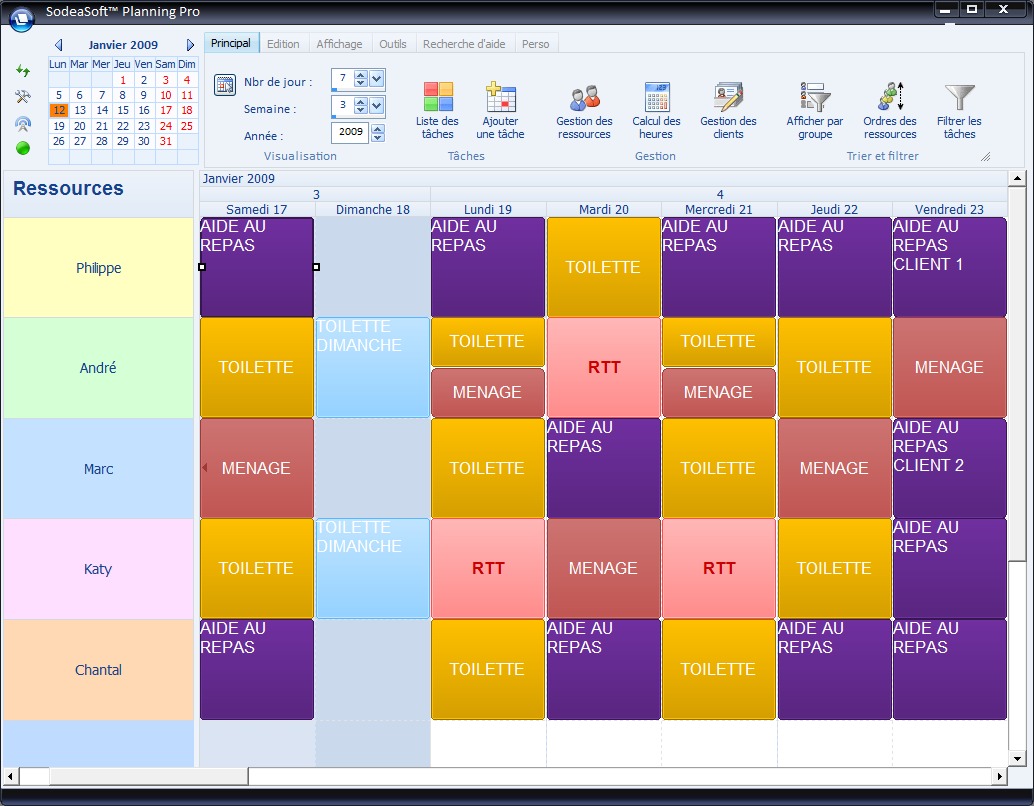Open the Nbr de jour dropdown
Screen dimensions: 1034x806
374,78
